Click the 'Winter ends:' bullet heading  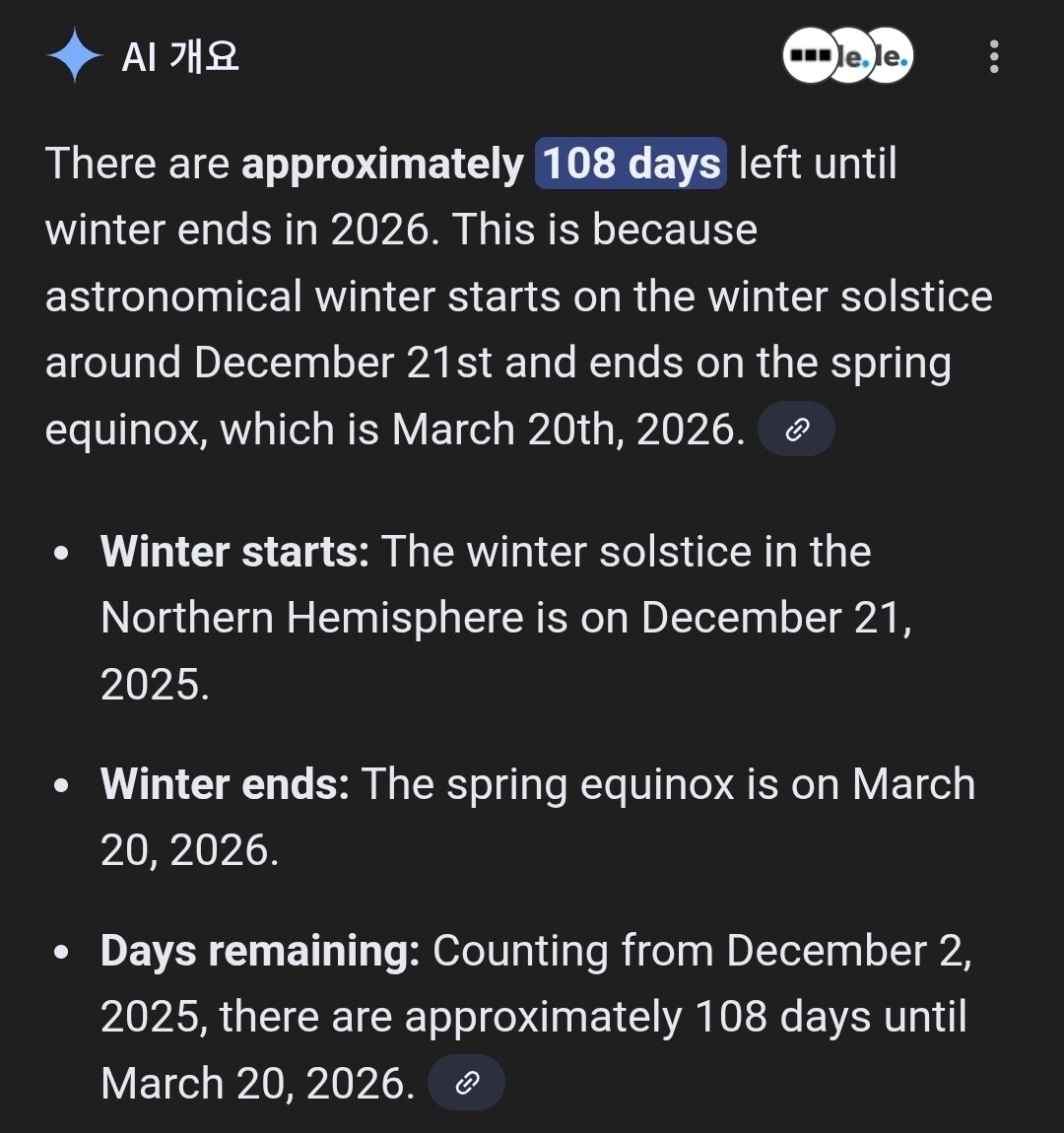(x=225, y=784)
